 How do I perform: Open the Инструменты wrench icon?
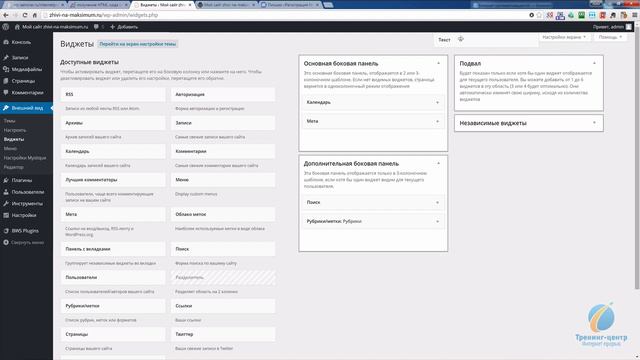6,203
